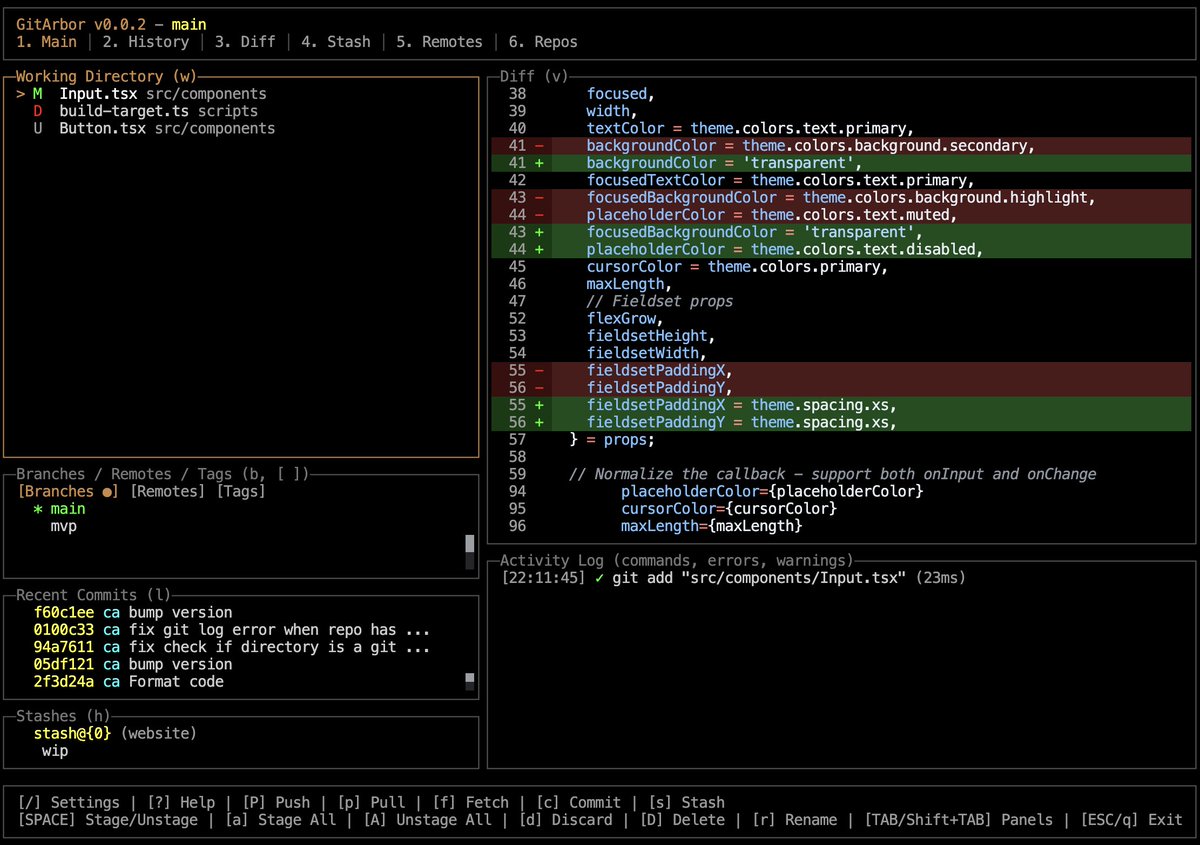Click [?] Help shortcut

(x=180, y=802)
